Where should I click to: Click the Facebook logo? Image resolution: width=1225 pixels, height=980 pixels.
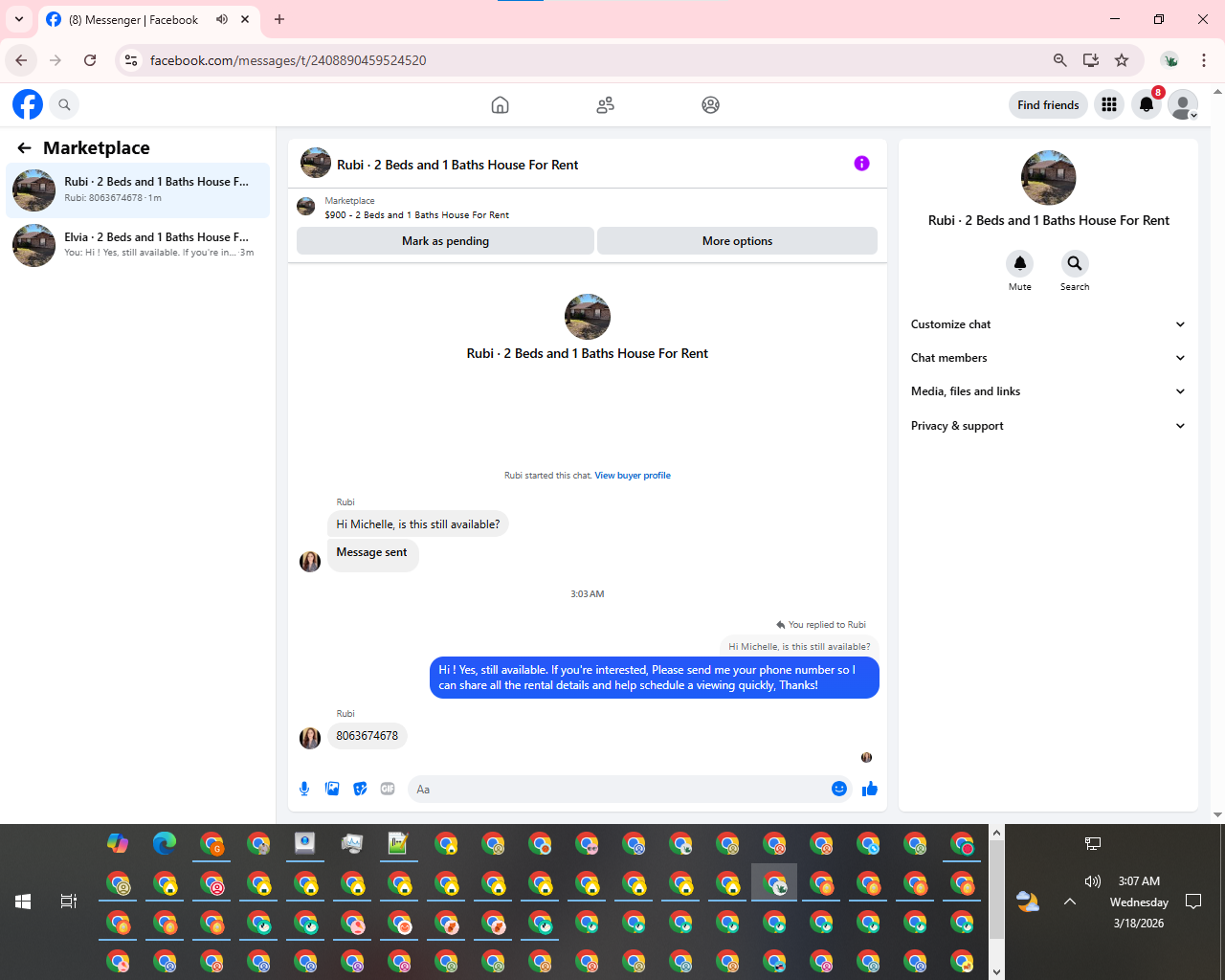[28, 104]
